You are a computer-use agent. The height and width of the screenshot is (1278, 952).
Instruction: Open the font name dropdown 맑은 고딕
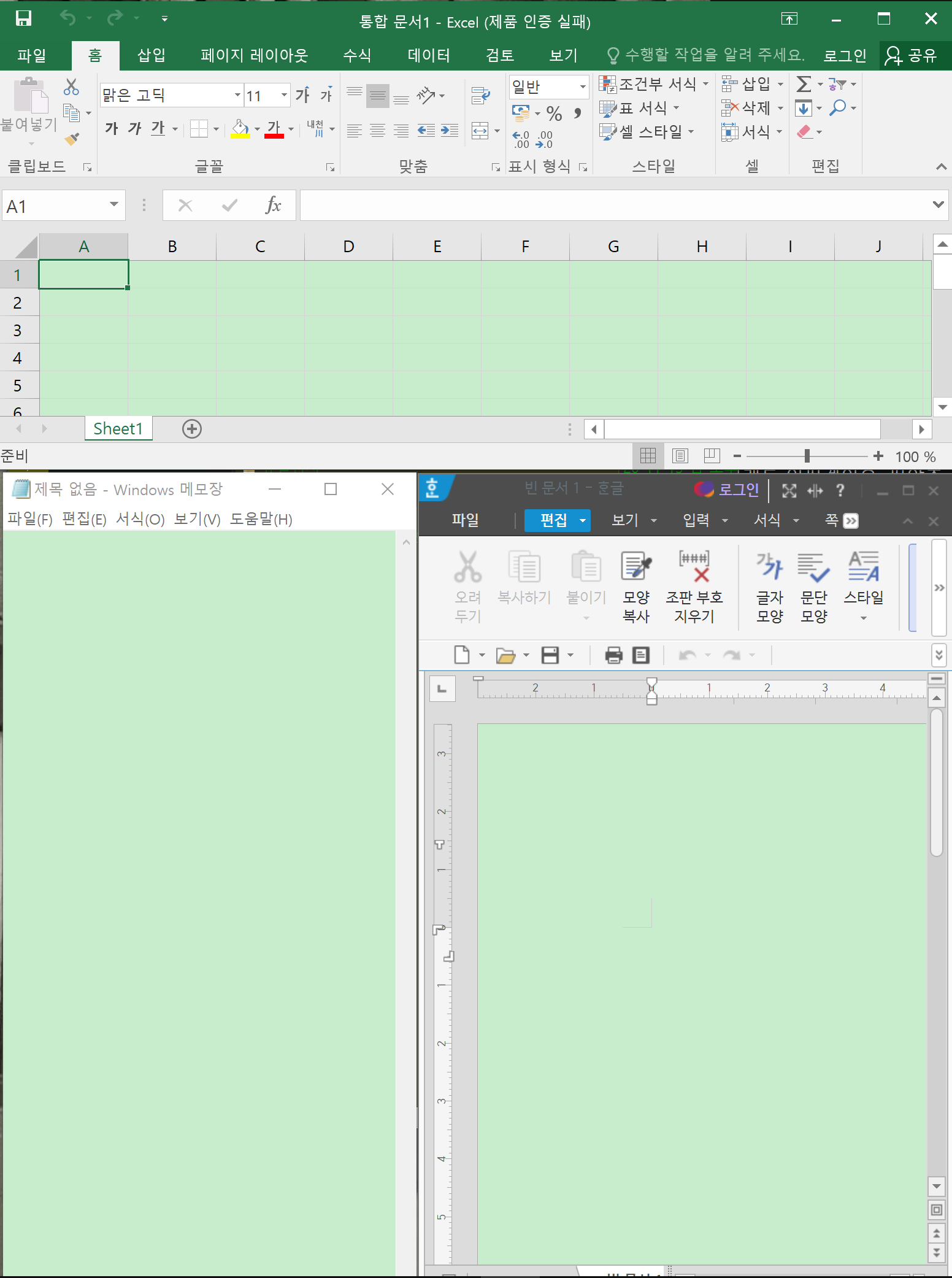pos(237,95)
